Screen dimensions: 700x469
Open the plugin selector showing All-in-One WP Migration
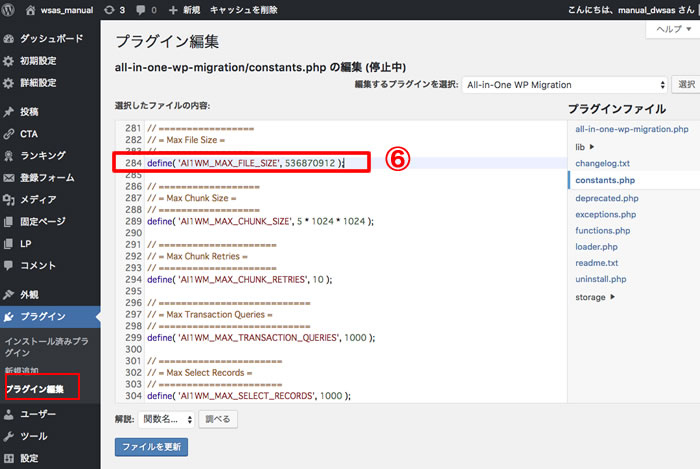tap(565, 85)
